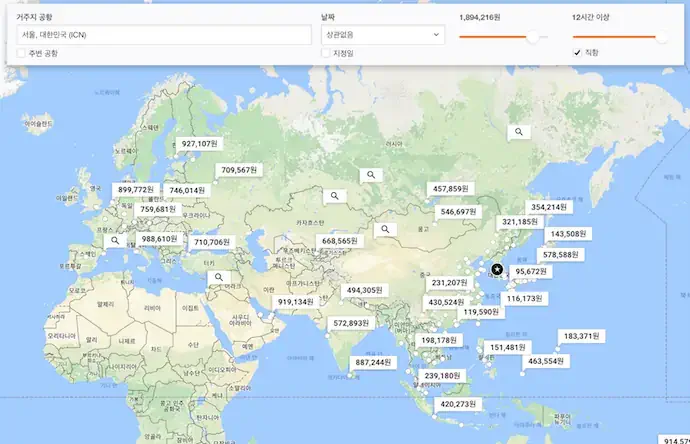Screen dimensions: 690x444
Task: Pick the 572,893원 fare label
Action: (x=351, y=323)
